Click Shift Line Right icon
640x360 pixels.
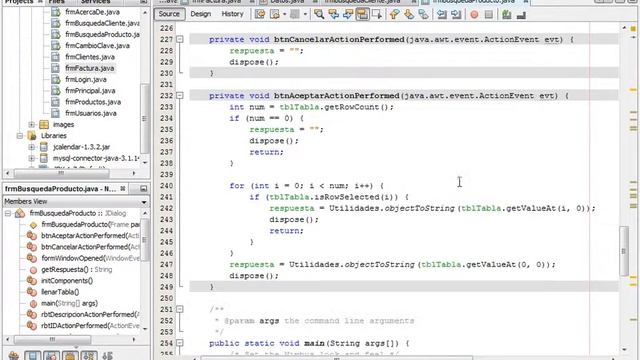pyautogui.click(x=456, y=15)
